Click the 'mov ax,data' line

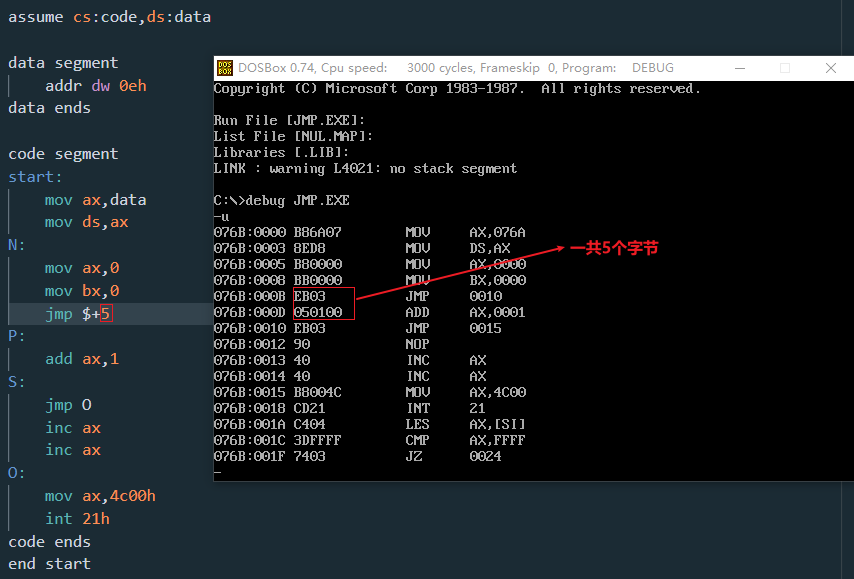tap(95, 200)
